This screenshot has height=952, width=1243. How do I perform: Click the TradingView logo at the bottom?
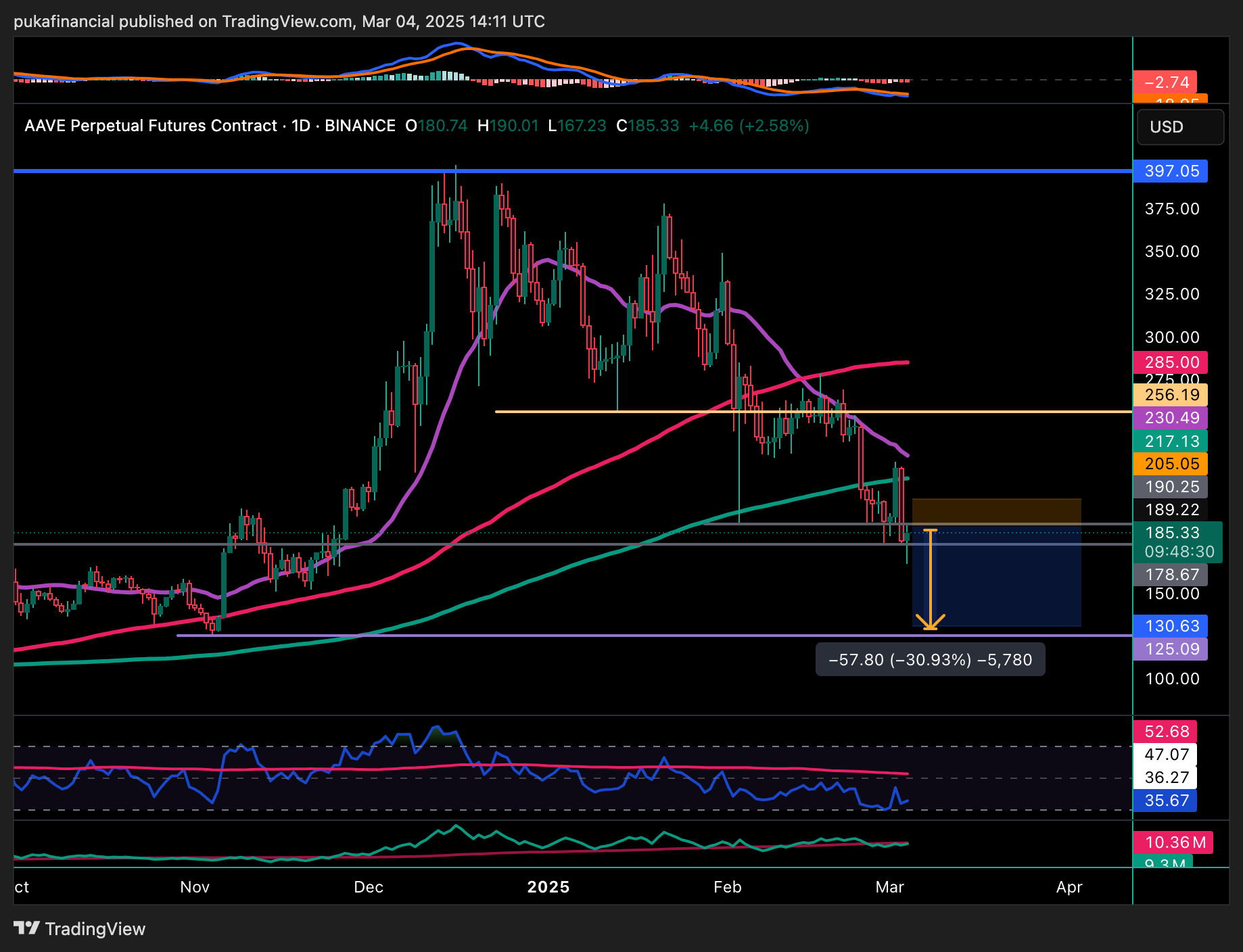tap(80, 929)
